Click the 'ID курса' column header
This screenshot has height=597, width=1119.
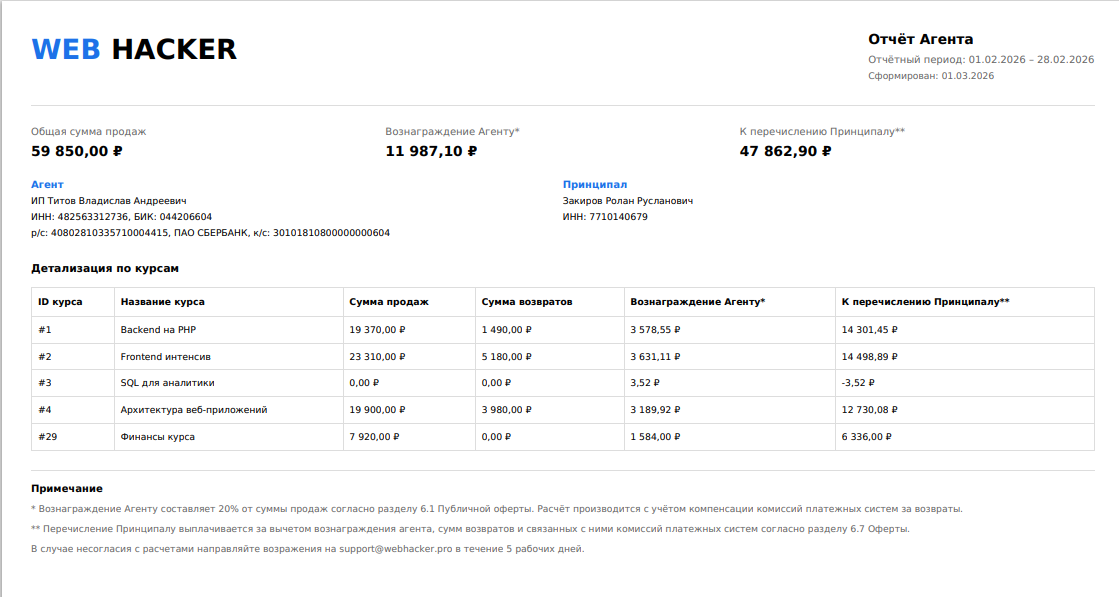coord(60,301)
